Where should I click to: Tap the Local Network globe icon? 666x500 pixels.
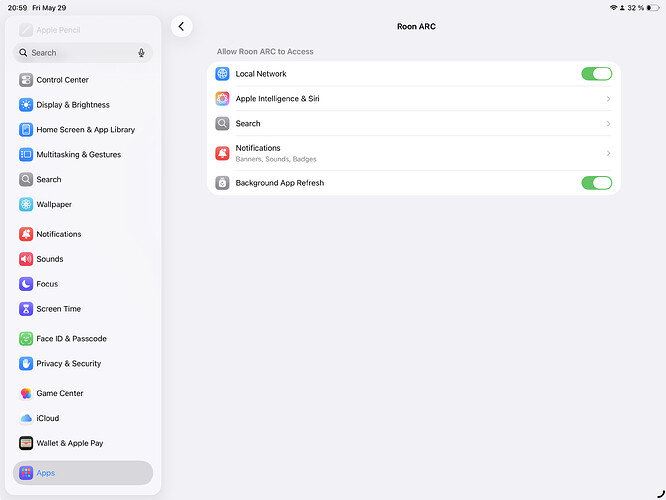tap(222, 74)
